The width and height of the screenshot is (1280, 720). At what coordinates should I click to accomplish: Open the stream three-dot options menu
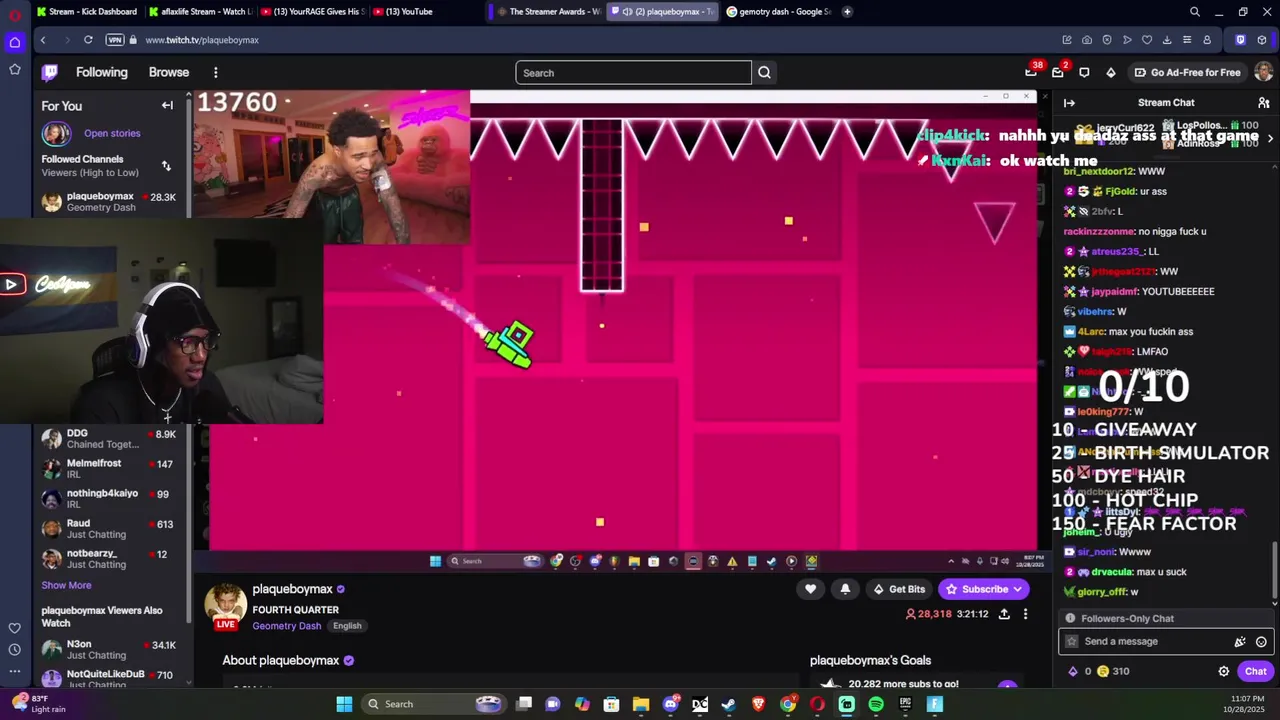point(1025,614)
